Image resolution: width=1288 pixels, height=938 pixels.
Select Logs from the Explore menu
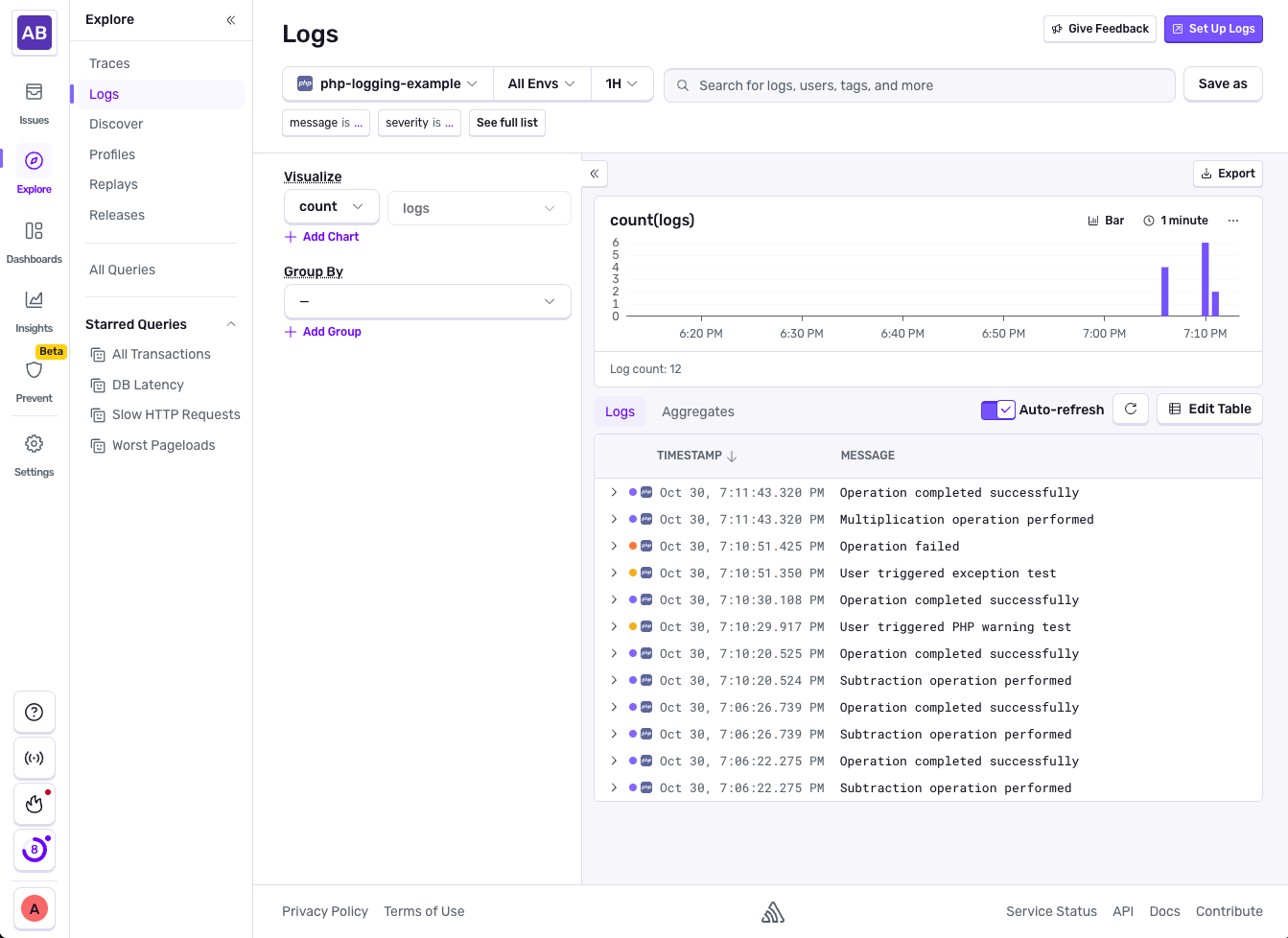103,93
